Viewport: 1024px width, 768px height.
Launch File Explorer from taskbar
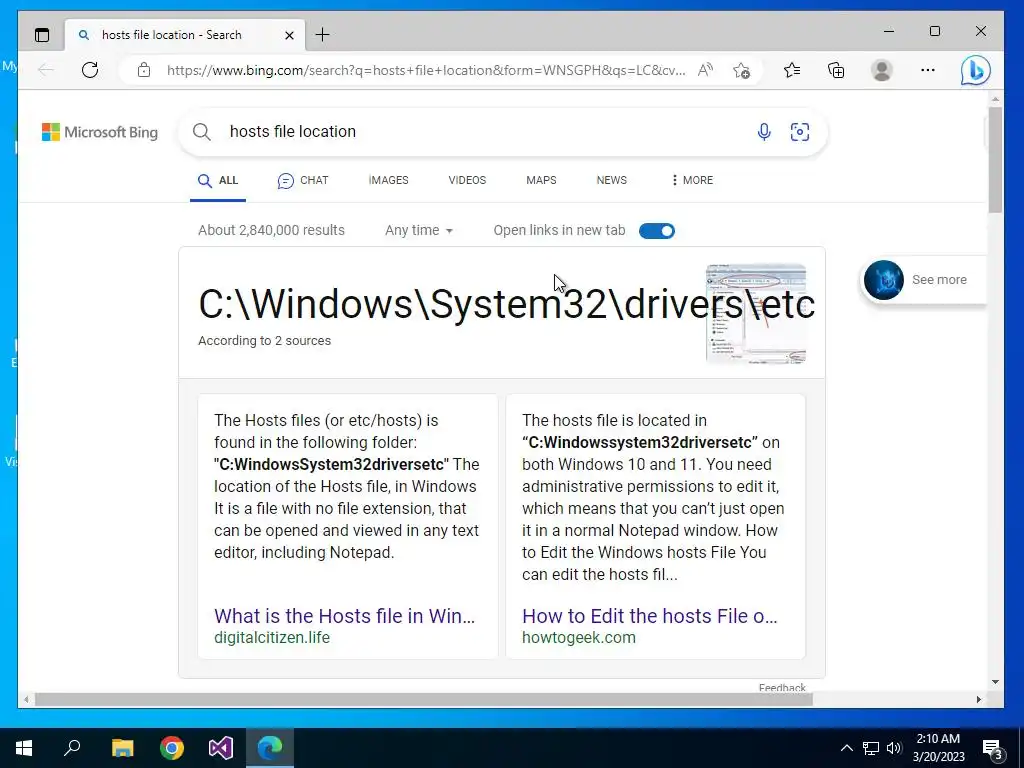(x=122, y=748)
